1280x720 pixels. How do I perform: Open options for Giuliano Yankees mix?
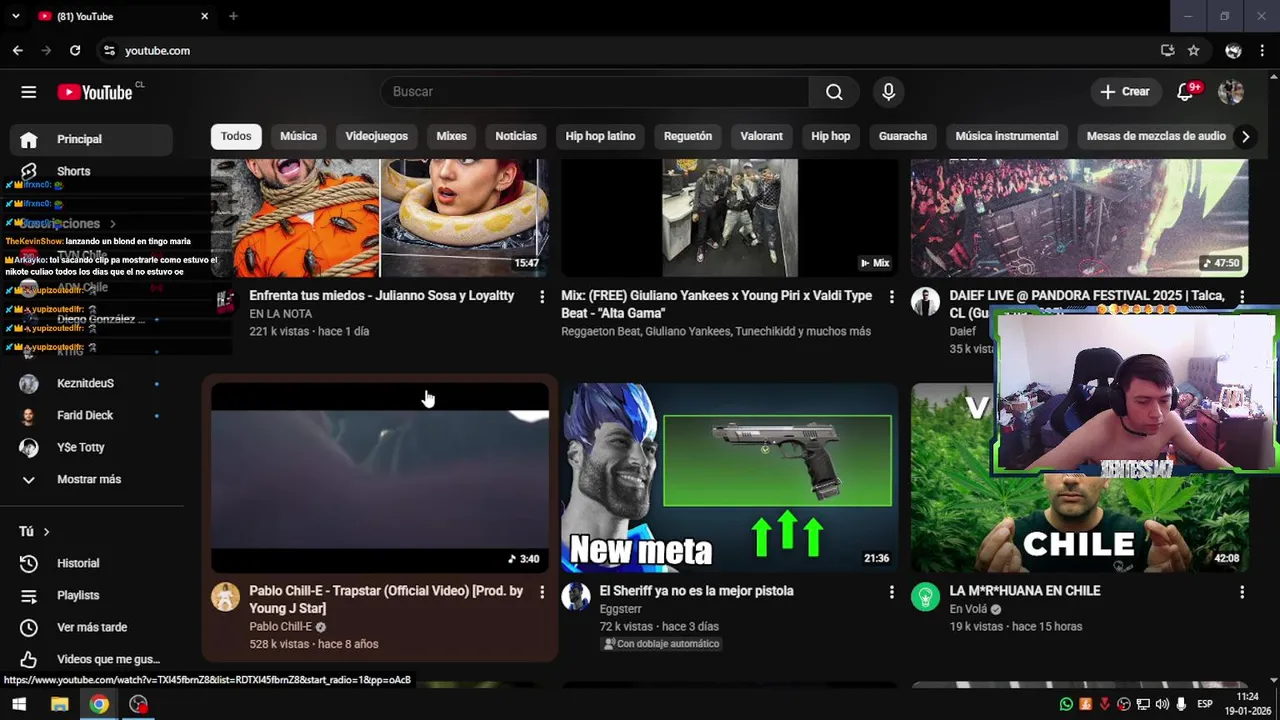tap(892, 297)
